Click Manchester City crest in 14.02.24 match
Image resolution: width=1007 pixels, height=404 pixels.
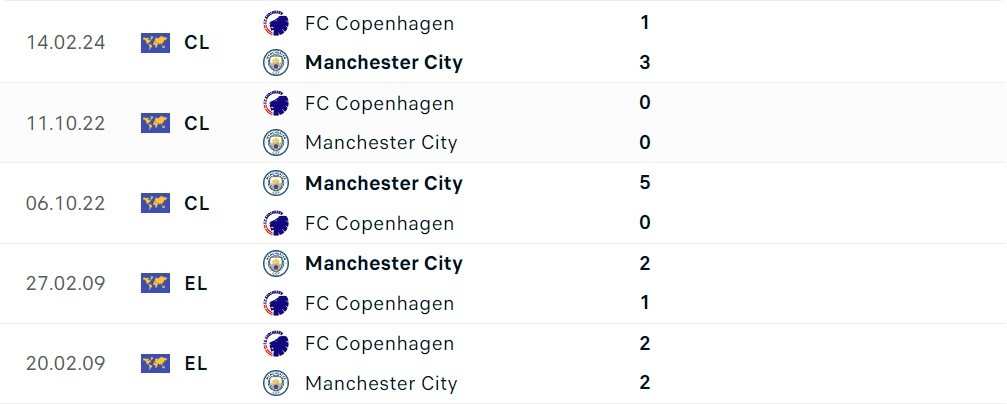tap(275, 63)
